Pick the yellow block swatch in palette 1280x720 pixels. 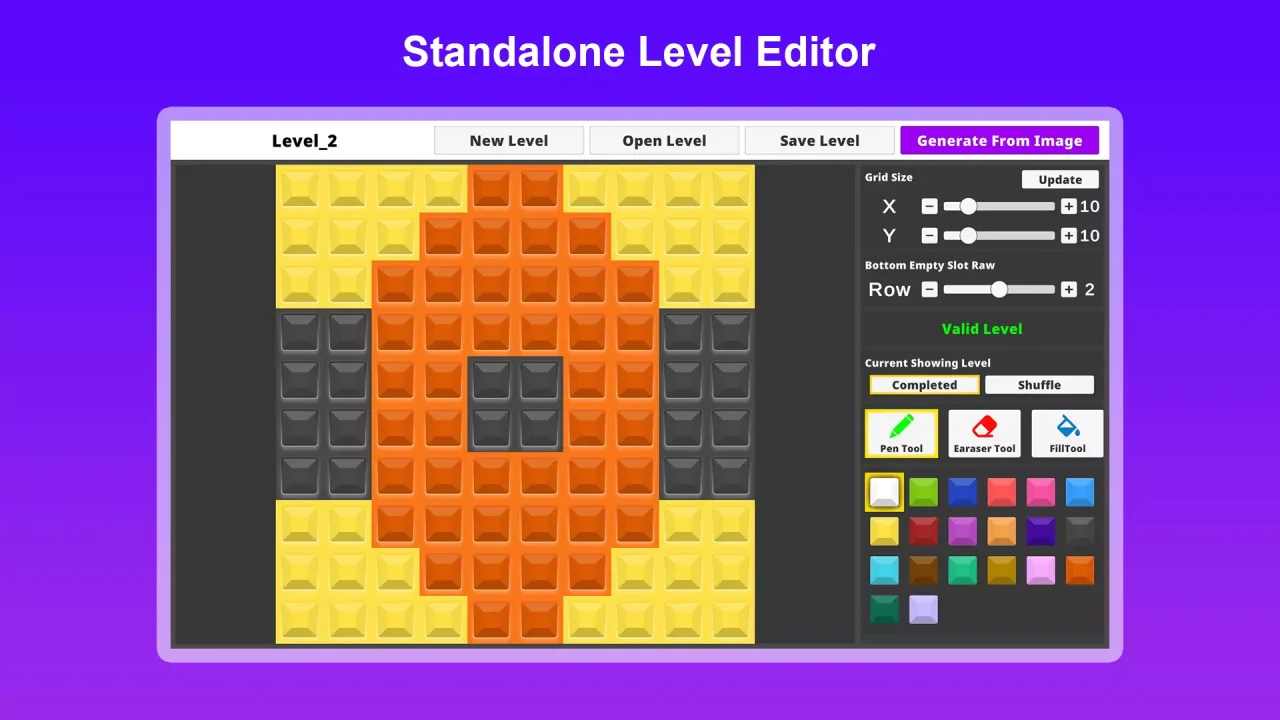884,531
